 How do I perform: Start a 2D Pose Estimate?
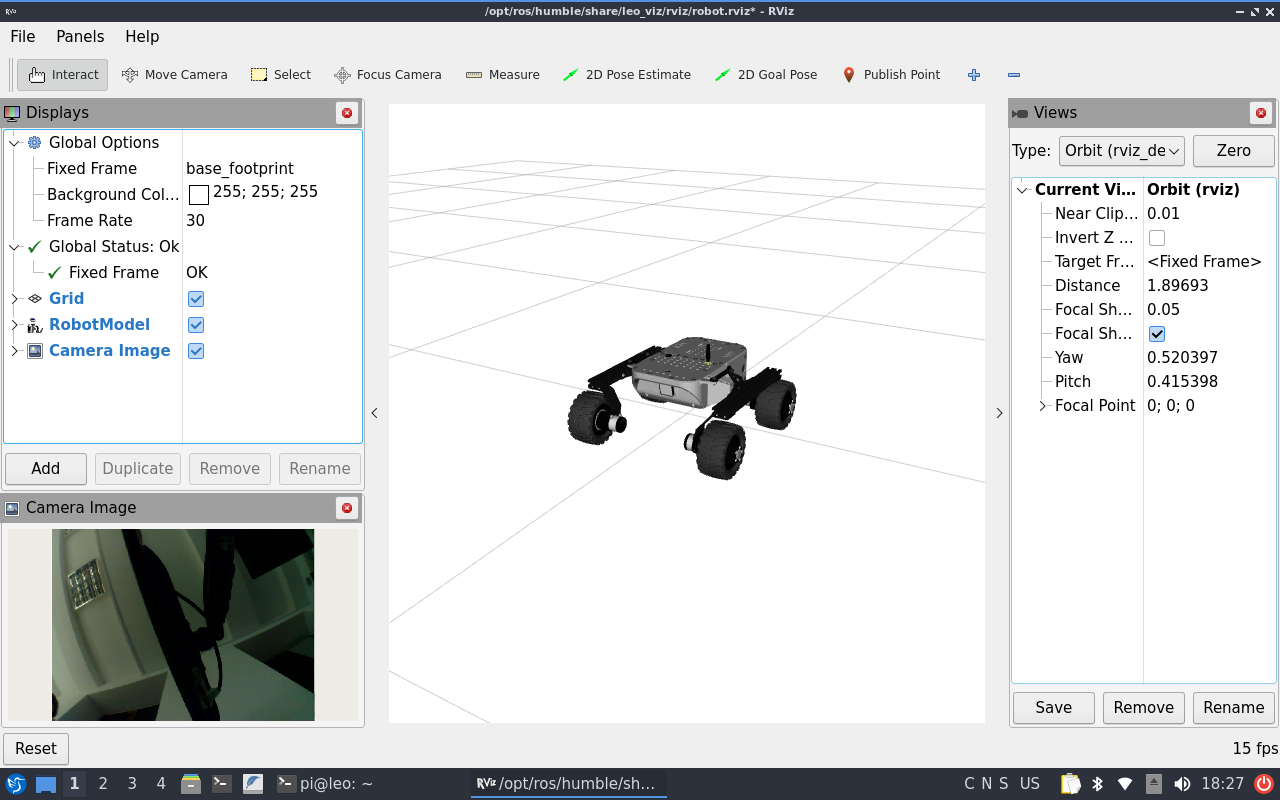click(628, 74)
